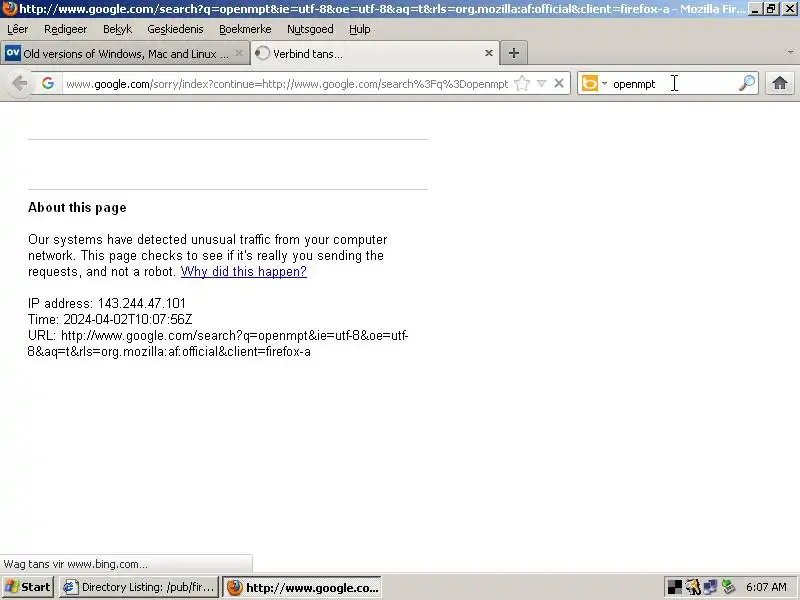Focus the URL address bar
This screenshot has height=600, width=800.
pos(287,84)
